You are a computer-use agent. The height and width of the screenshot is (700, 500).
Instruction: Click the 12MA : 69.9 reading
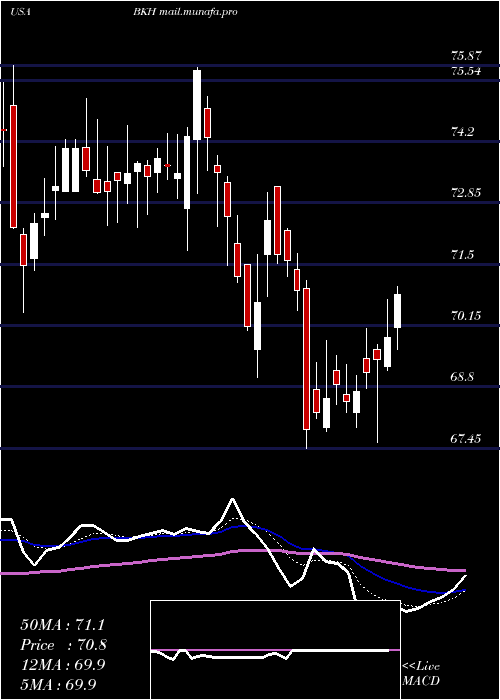(63, 665)
